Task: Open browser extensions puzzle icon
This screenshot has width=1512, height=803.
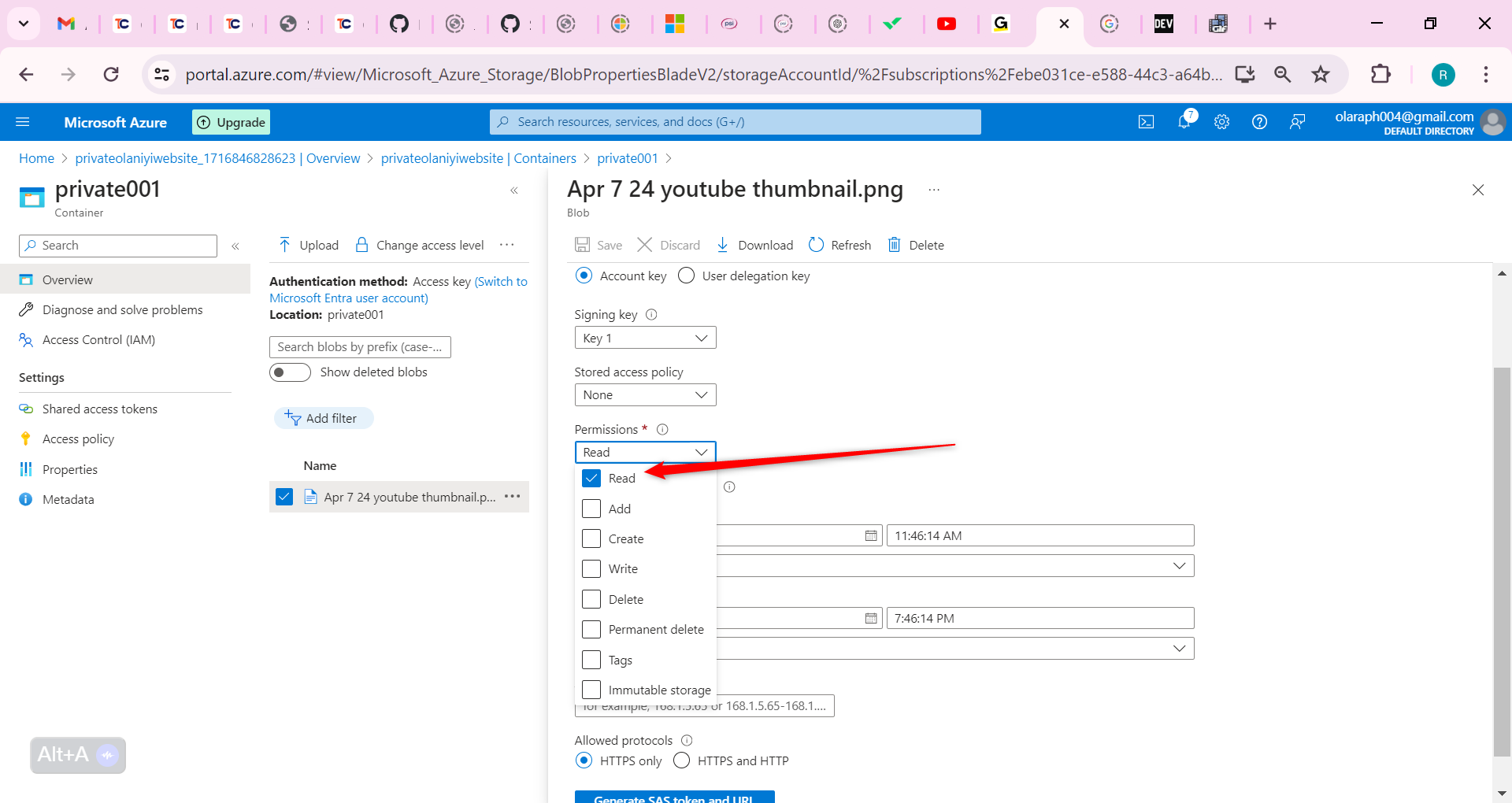Action: tap(1380, 74)
